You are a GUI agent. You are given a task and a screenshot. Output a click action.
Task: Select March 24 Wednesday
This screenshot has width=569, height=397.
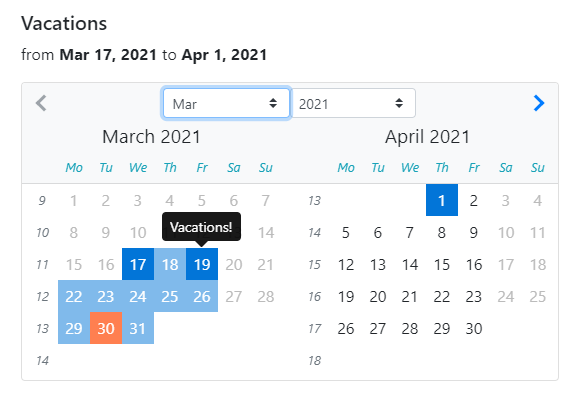tap(138, 296)
